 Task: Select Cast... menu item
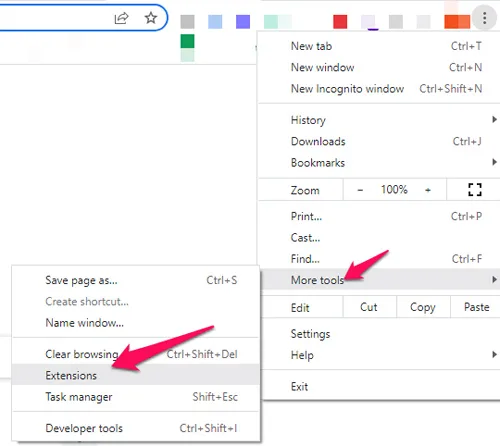point(379,238)
